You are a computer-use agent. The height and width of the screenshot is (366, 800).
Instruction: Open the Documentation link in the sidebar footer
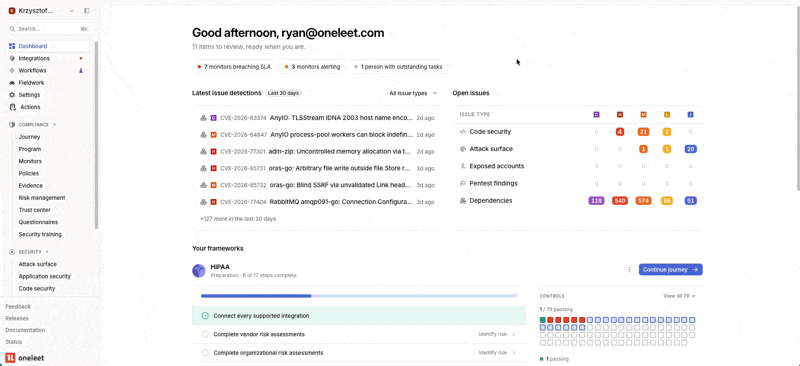point(25,330)
